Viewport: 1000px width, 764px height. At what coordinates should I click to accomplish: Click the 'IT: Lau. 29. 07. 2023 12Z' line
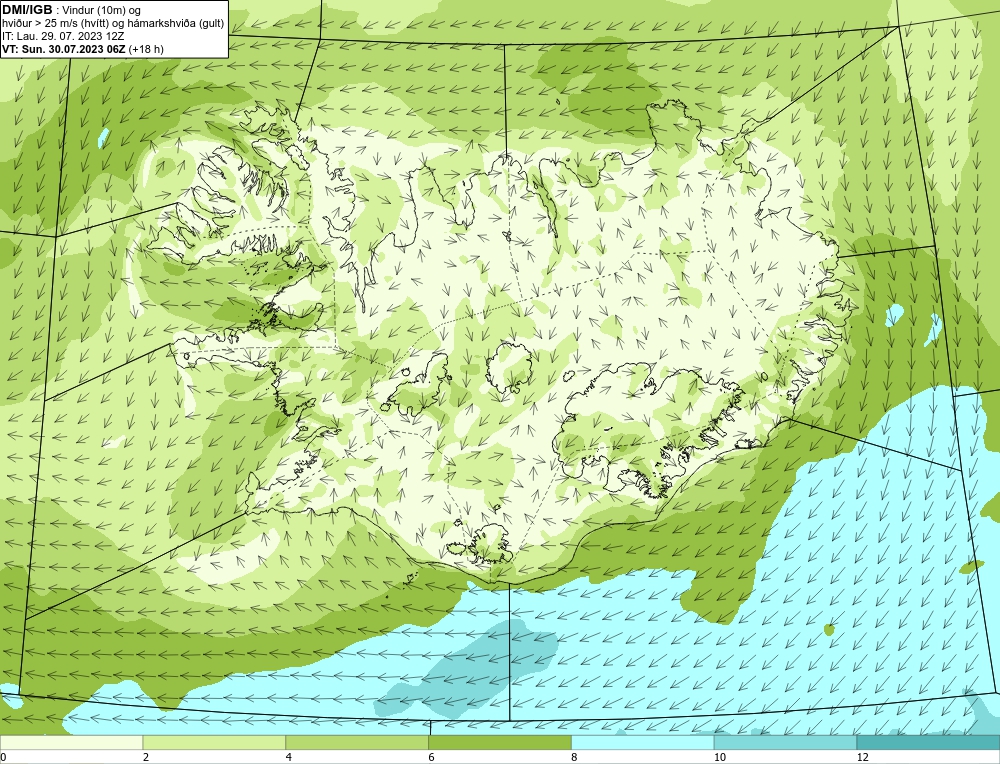tap(63, 36)
